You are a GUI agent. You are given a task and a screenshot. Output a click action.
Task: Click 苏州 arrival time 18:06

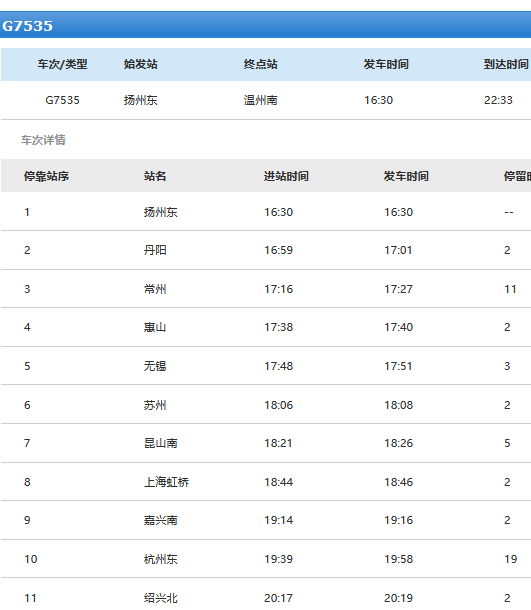(x=279, y=405)
